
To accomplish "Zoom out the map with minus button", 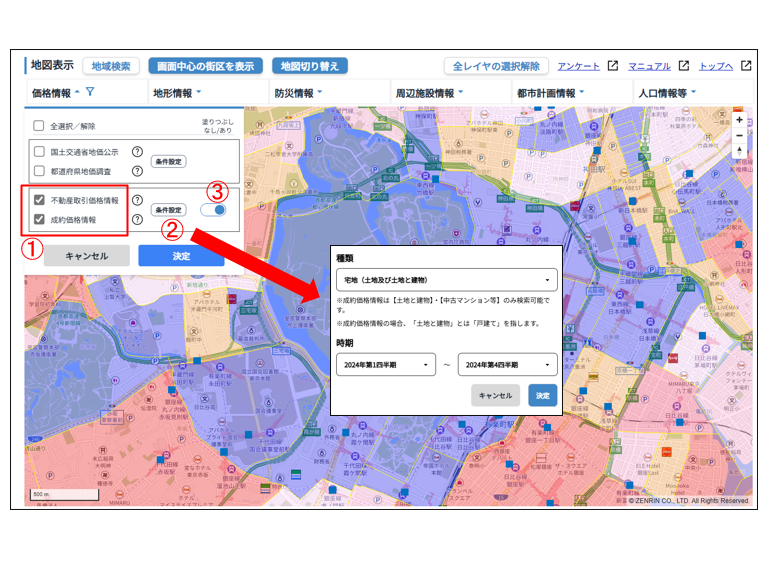I will click(739, 135).
